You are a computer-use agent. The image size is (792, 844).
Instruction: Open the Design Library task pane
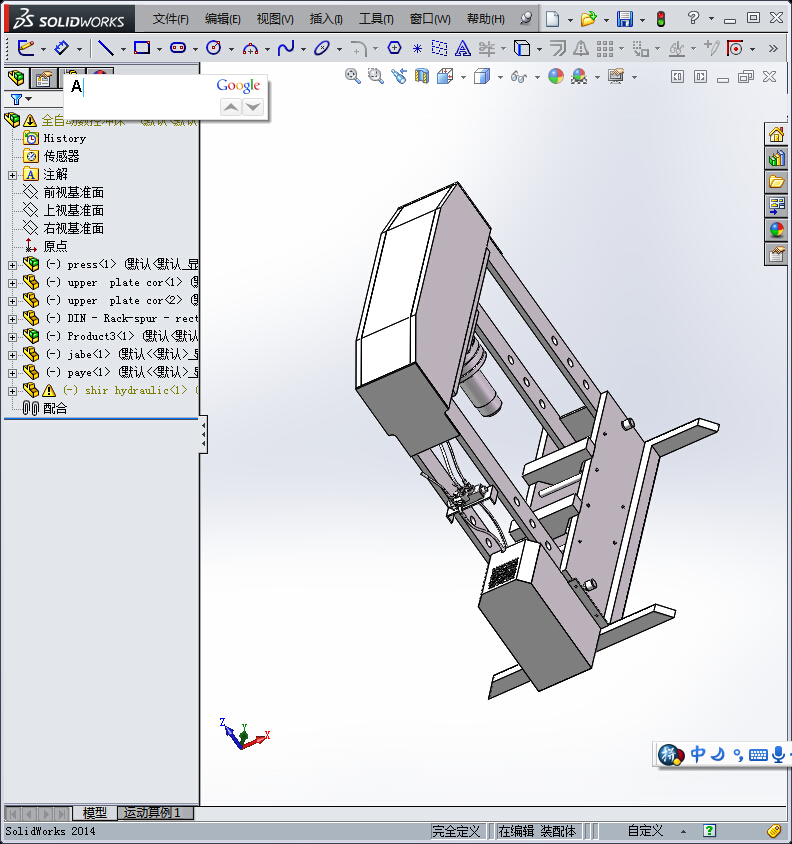776,158
